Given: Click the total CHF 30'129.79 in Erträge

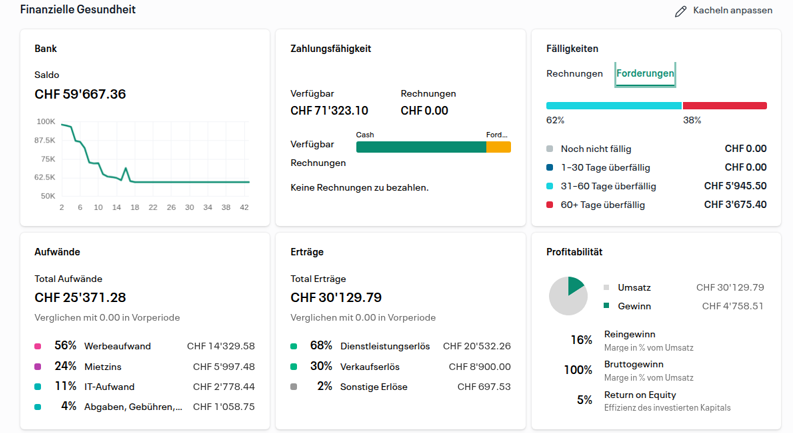Looking at the screenshot, I should coord(336,297).
